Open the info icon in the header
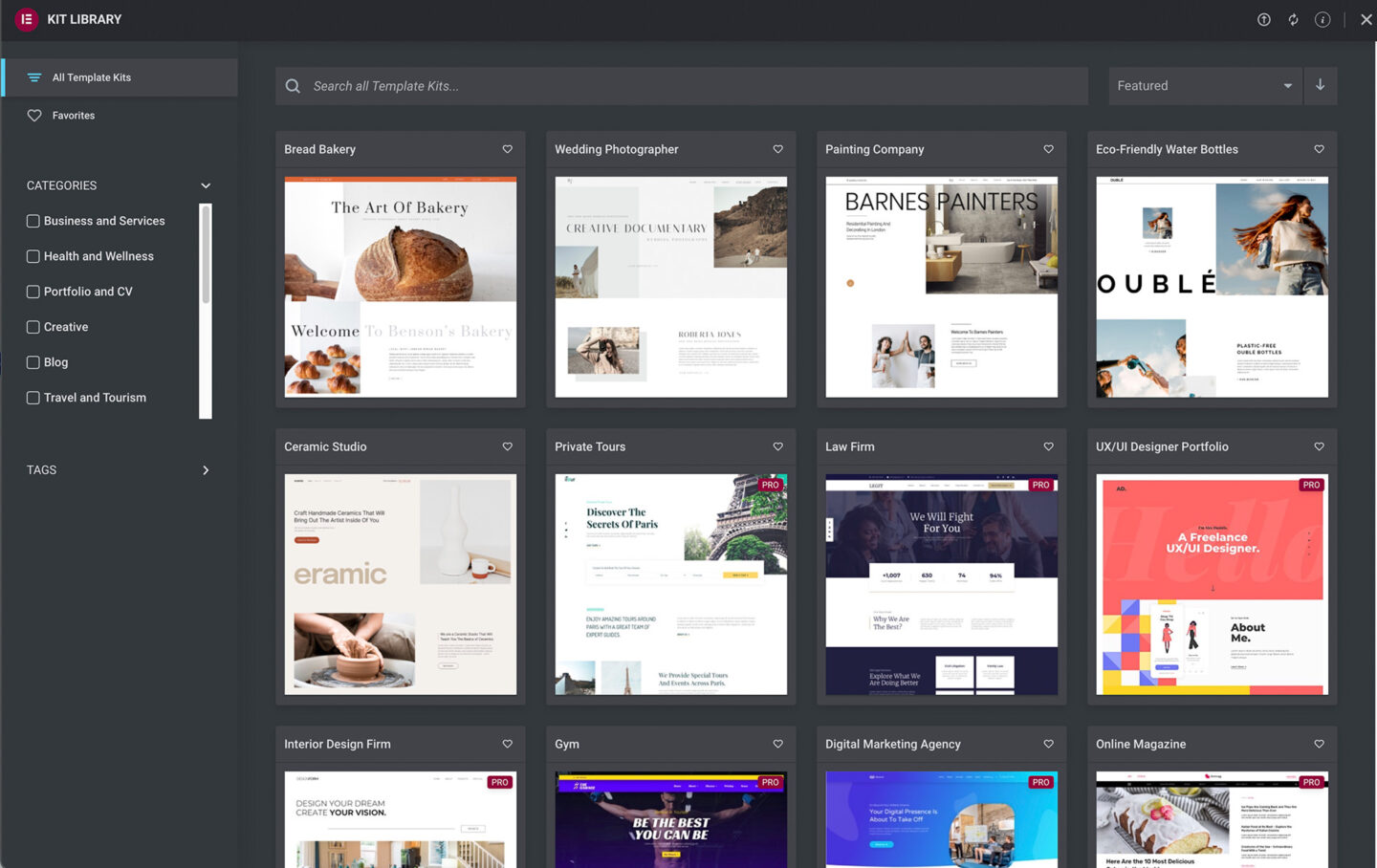Screen dimensions: 1377x868 coord(1322,19)
